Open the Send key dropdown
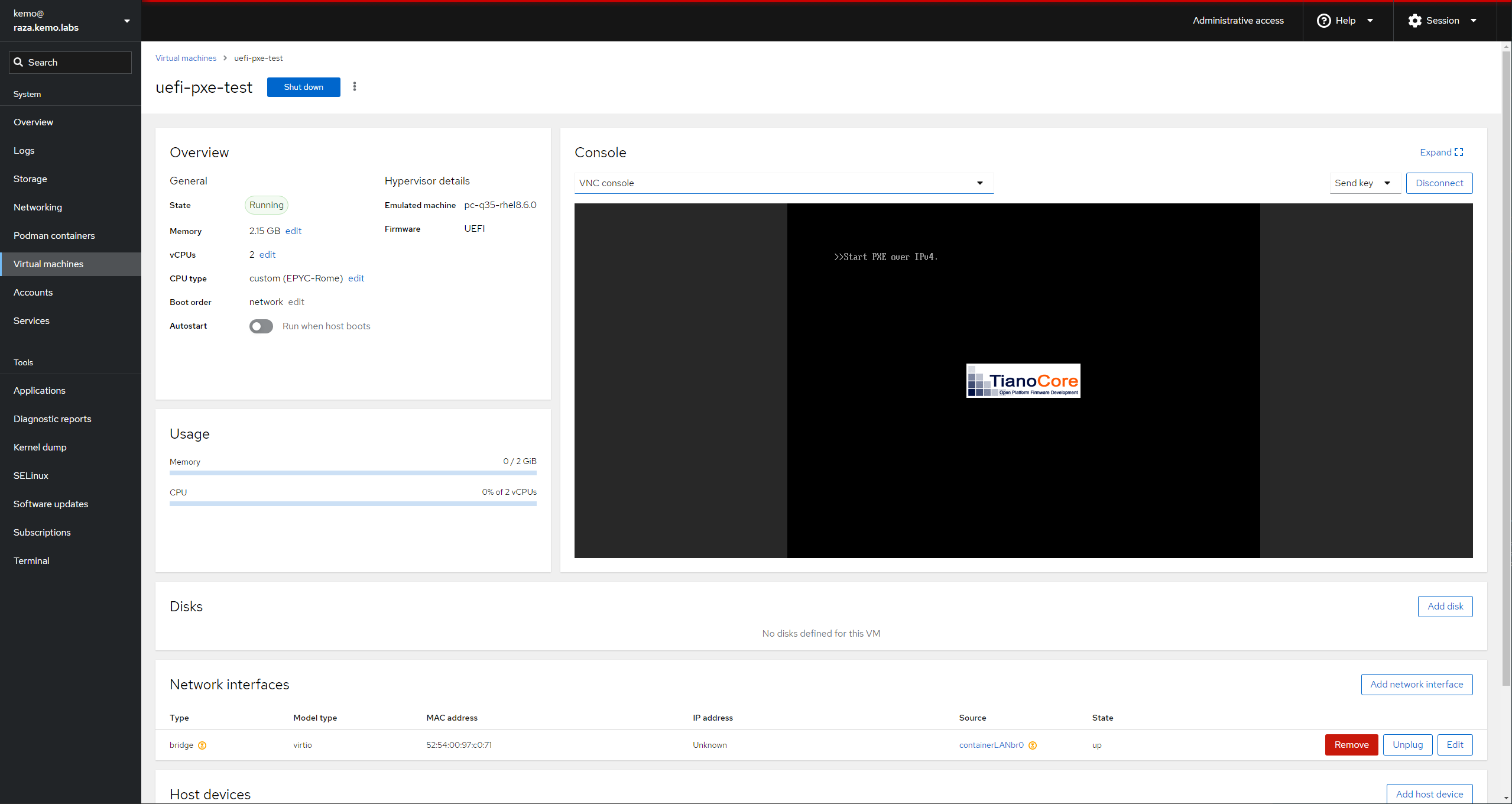This screenshot has height=804, width=1512. [1364, 183]
